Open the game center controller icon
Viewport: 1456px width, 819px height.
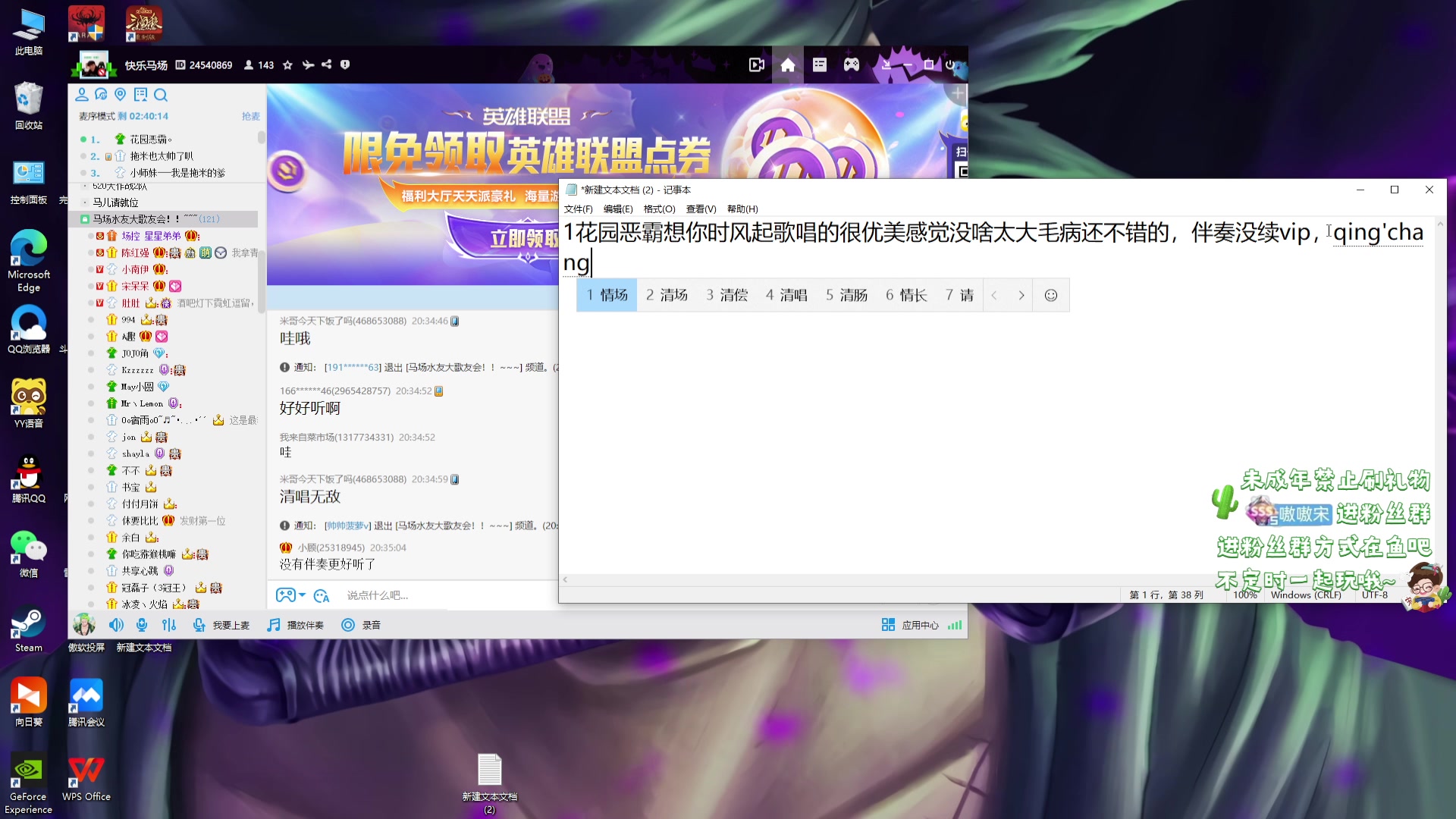coord(851,65)
